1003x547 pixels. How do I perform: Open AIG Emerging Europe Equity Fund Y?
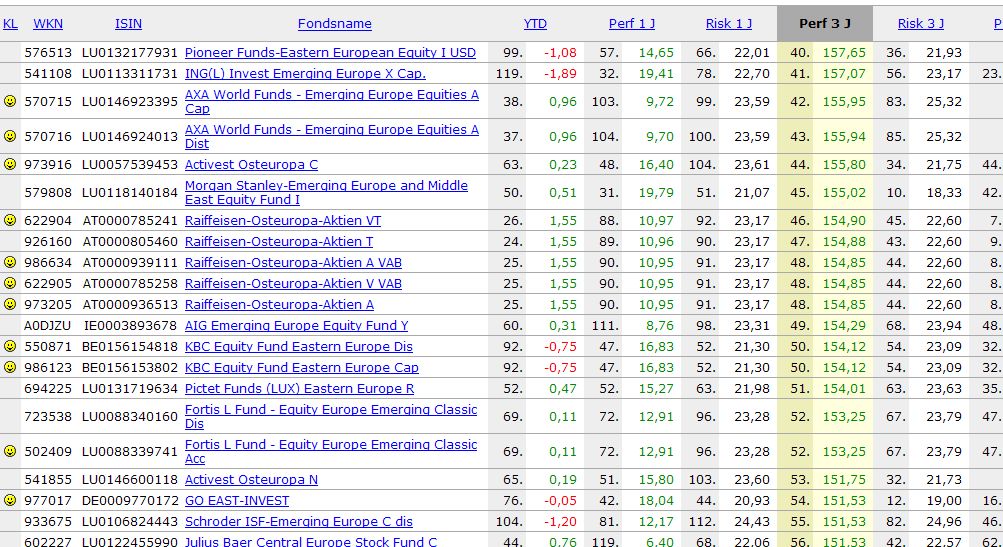(296, 326)
